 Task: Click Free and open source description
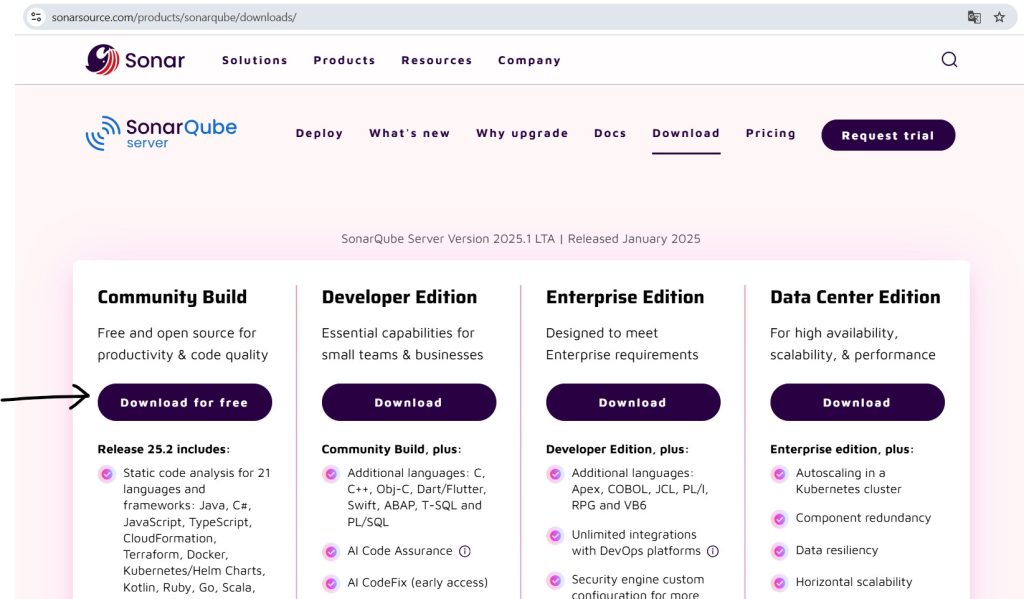point(183,344)
